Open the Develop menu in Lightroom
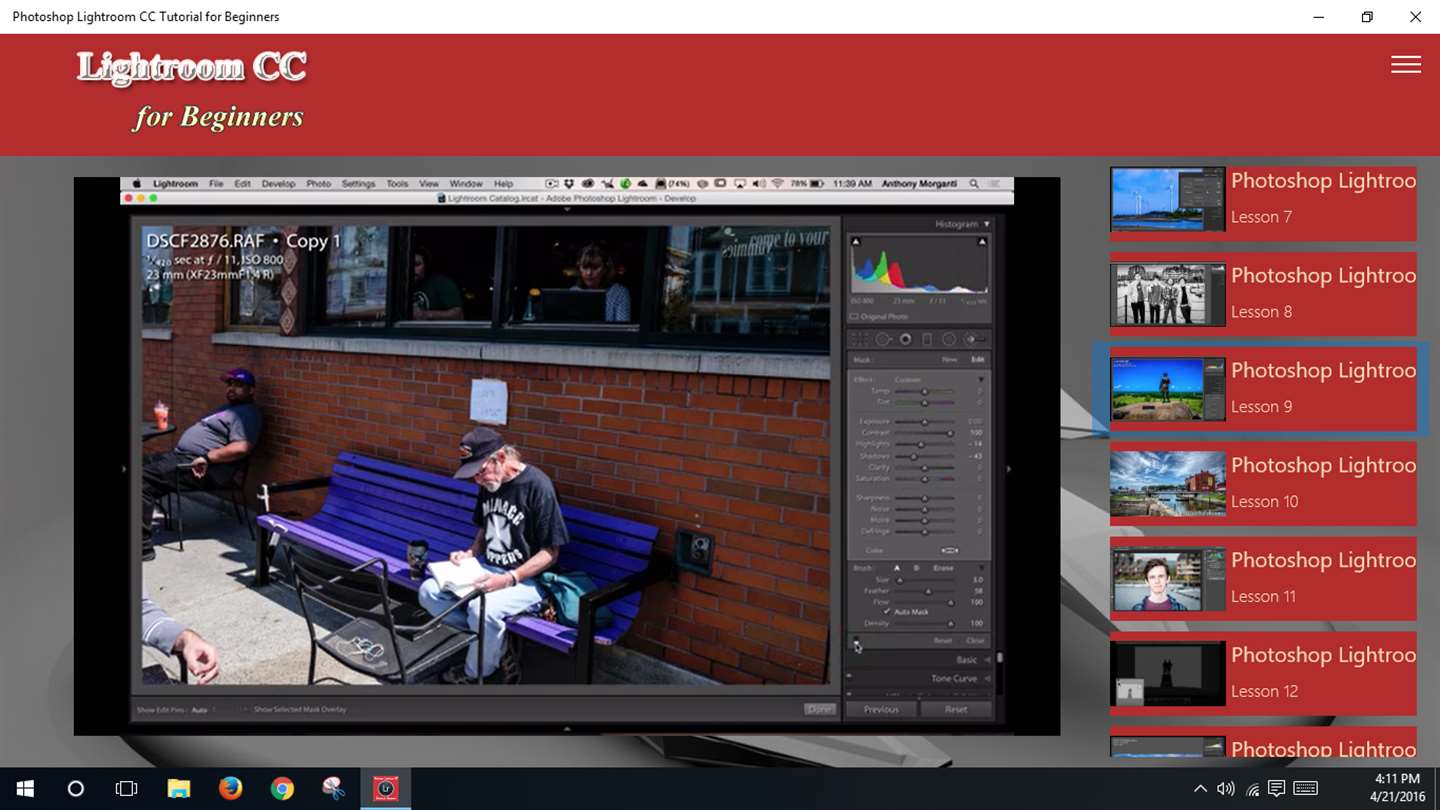The width and height of the screenshot is (1440, 810). [x=278, y=184]
